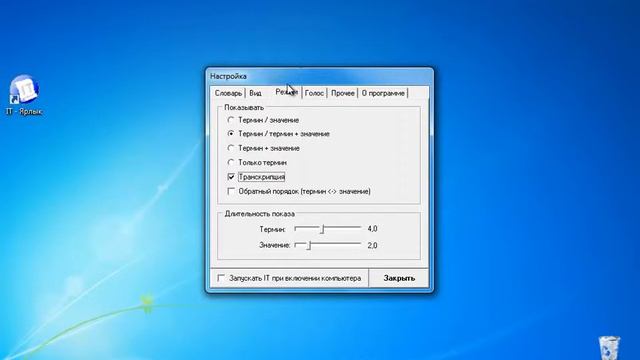Click the Настройка window title bar

click(320, 76)
